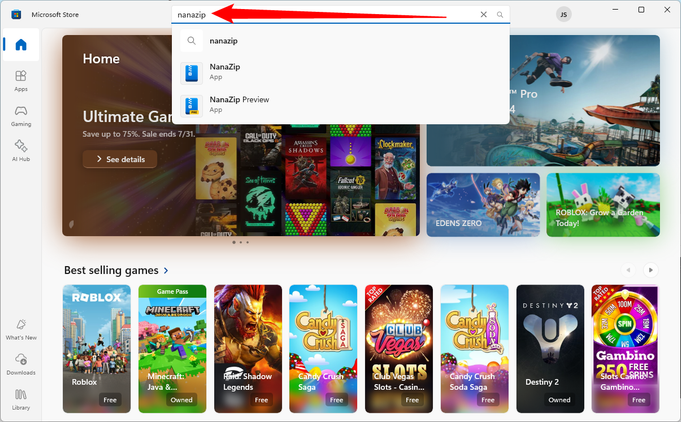The height and width of the screenshot is (422, 681).
Task: Expand the Best selling games section chevron
Action: click(x=166, y=270)
